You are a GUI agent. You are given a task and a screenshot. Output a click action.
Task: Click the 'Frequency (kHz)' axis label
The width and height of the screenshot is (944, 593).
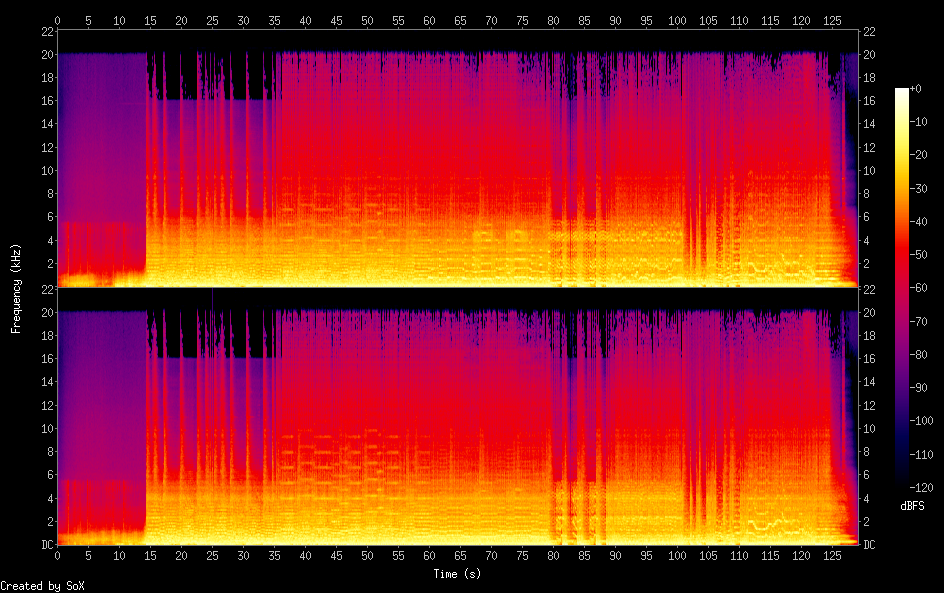16,288
